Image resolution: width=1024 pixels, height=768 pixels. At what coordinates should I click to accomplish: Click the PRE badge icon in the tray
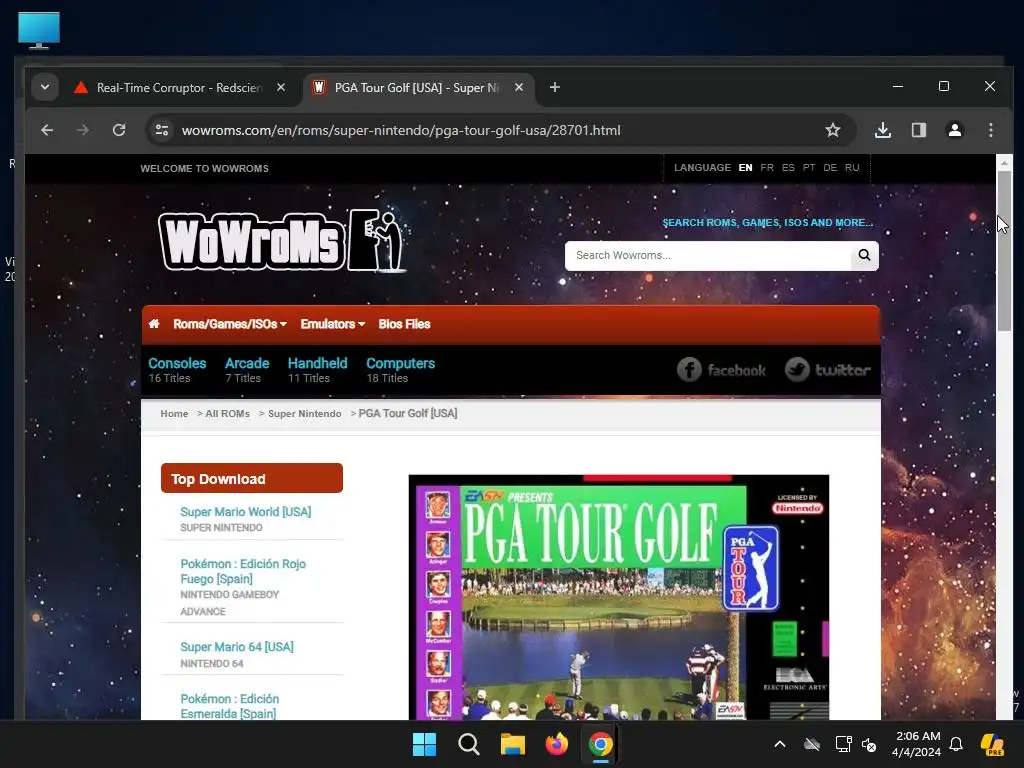pyautogui.click(x=992, y=744)
